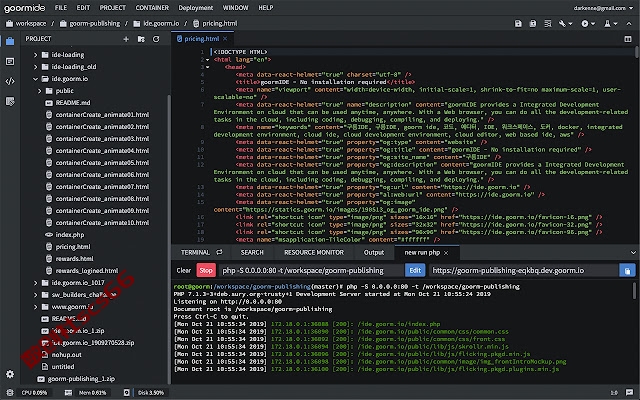Open the settings gear in sidebar
Image resolution: width=640 pixels, height=400 pixels.
coord(10,374)
